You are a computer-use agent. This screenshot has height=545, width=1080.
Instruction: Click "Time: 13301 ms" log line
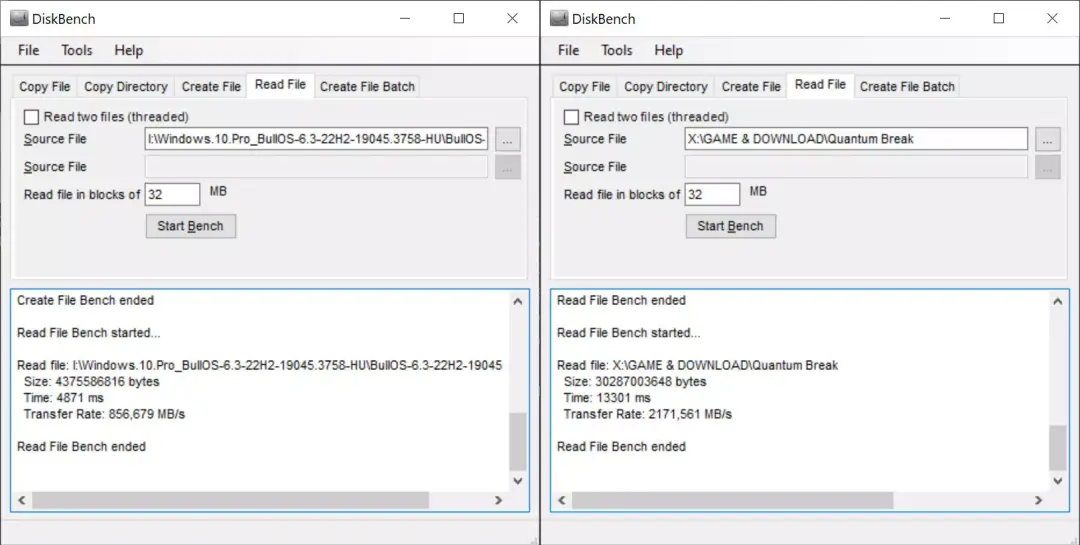click(607, 398)
